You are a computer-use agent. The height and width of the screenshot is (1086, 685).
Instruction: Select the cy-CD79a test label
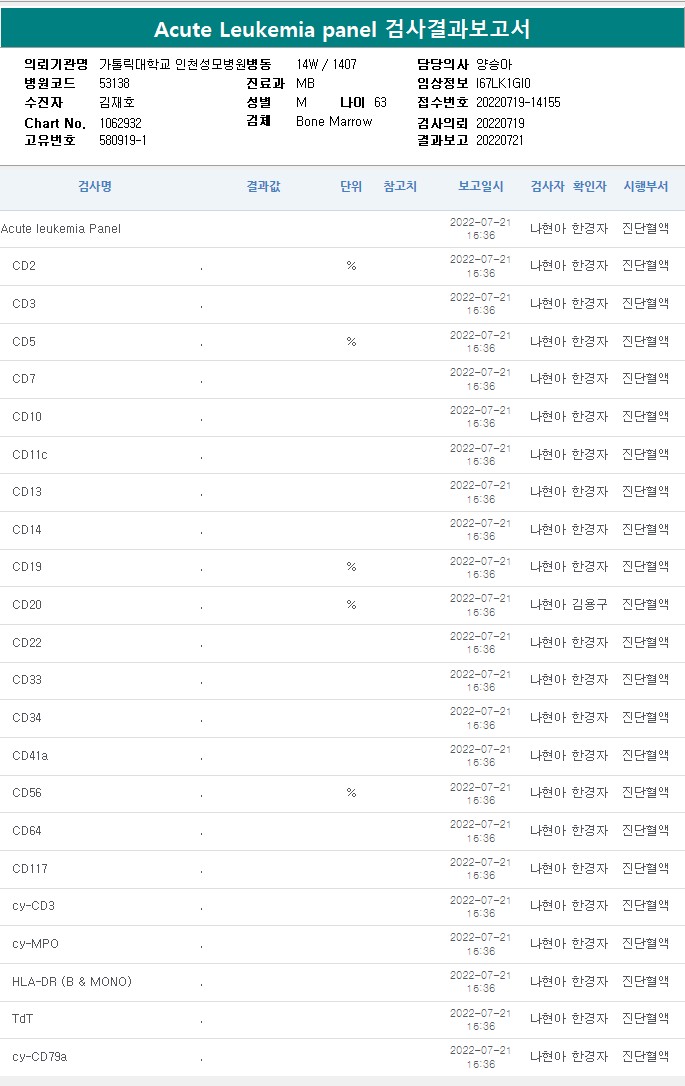tap(40, 1057)
